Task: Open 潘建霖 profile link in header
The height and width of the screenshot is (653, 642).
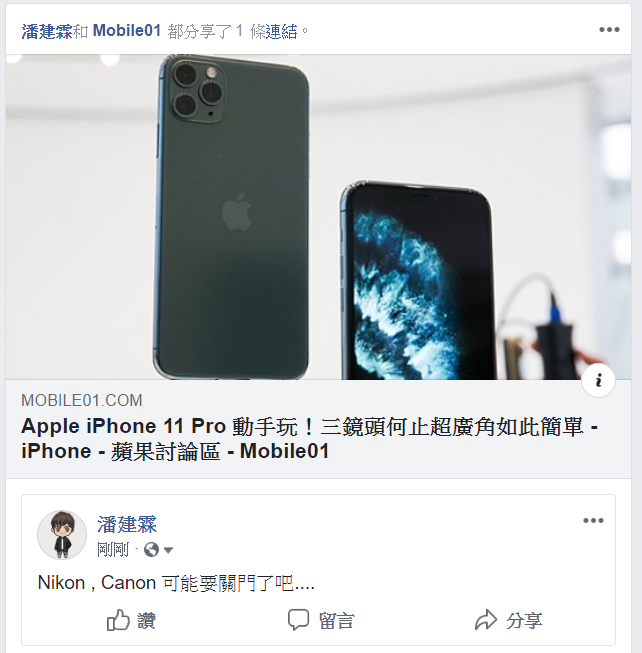Action: (x=47, y=31)
